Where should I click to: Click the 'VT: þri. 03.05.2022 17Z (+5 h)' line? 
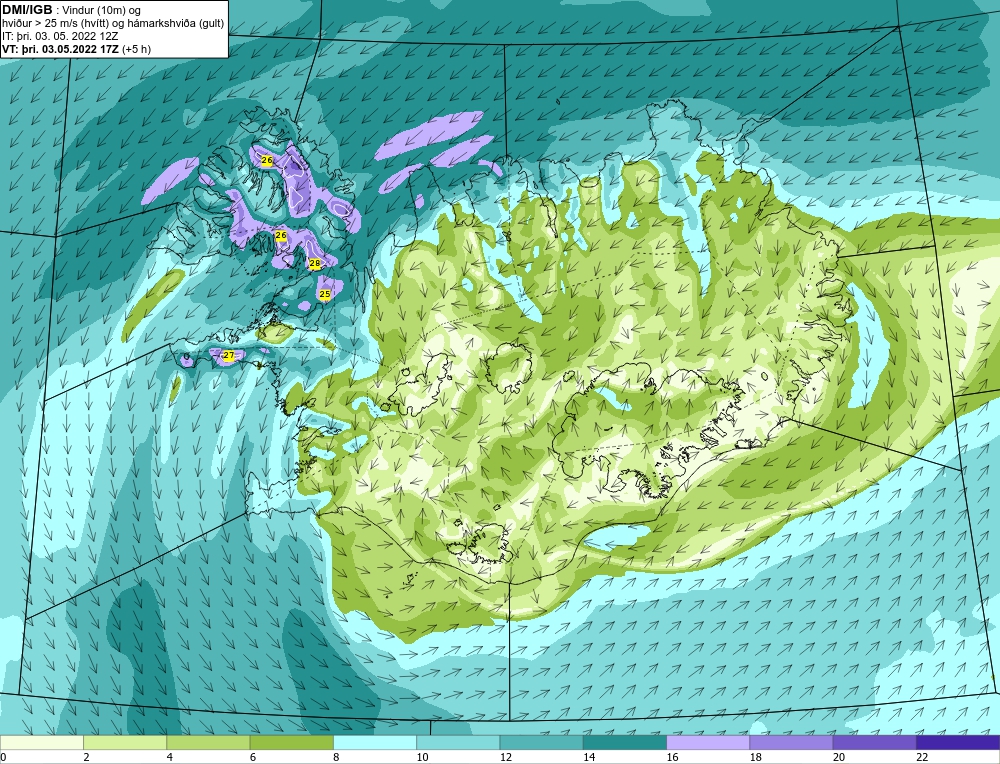tap(77, 49)
